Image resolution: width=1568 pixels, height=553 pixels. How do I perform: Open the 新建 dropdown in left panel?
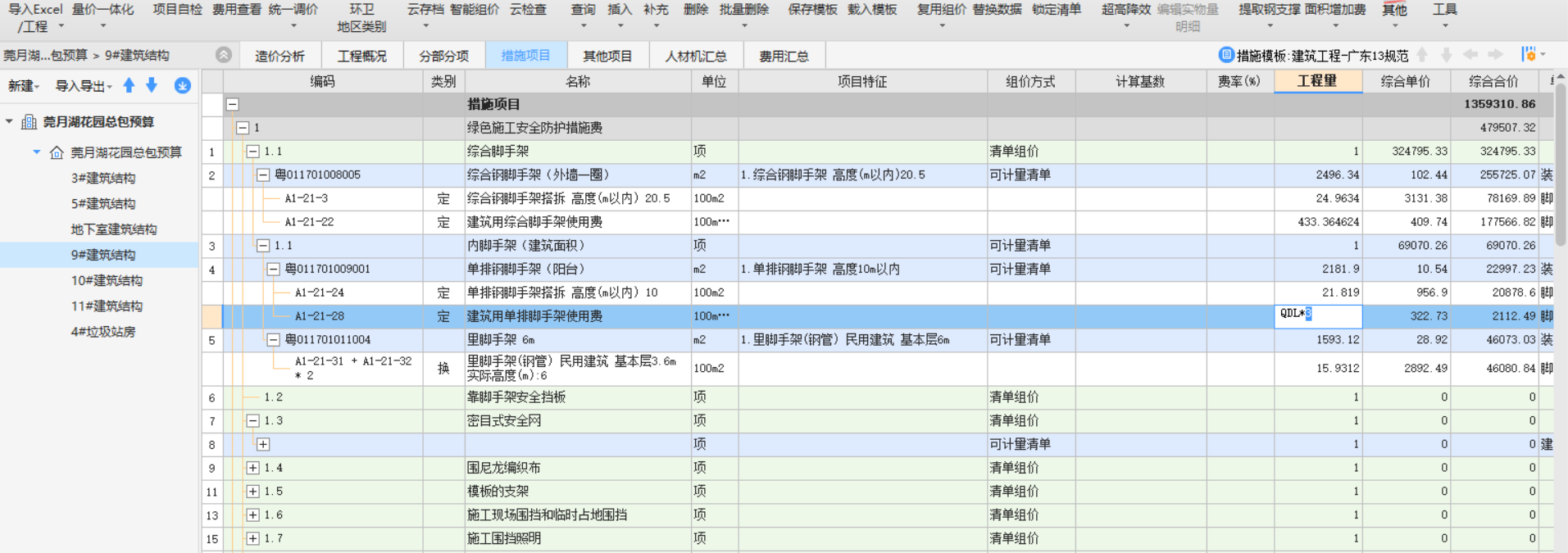24,86
